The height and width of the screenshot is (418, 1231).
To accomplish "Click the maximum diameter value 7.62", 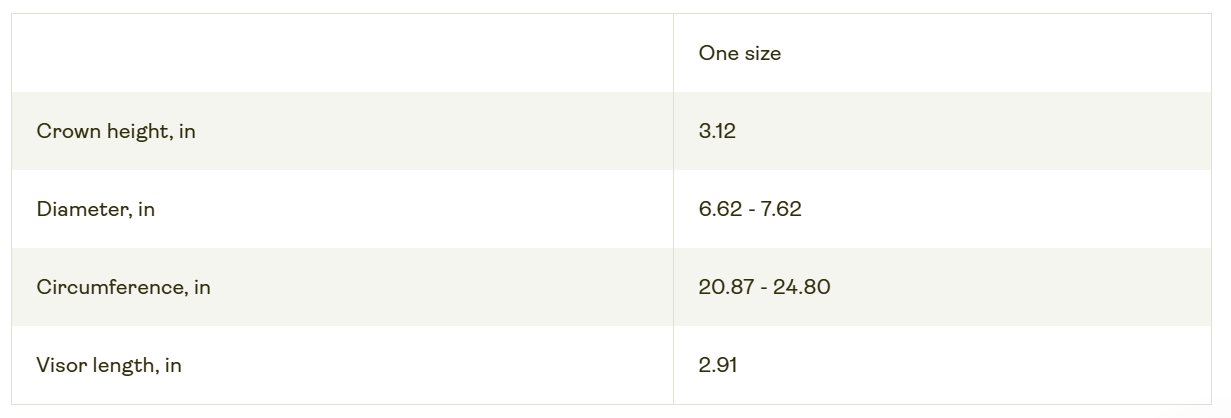I will pos(780,209).
